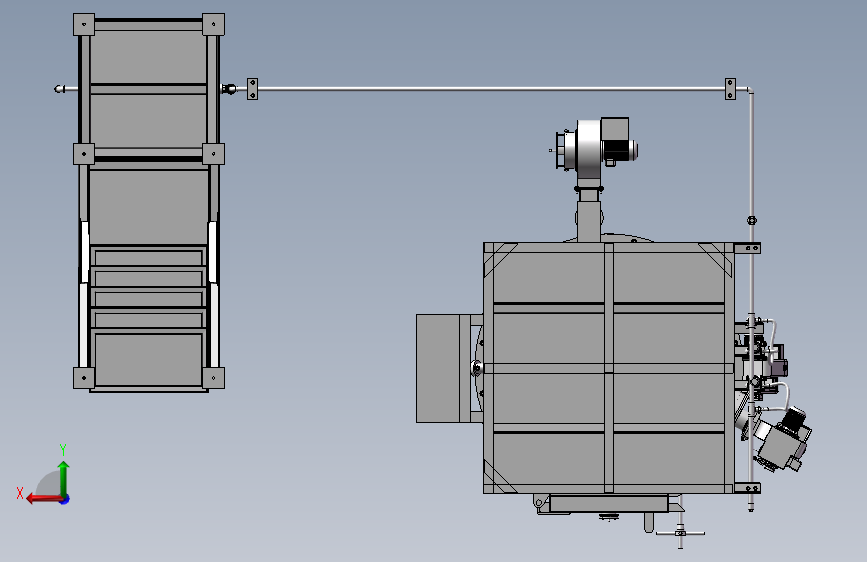Select the valve handwheel below the boiler

pyautogui.click(x=680, y=533)
